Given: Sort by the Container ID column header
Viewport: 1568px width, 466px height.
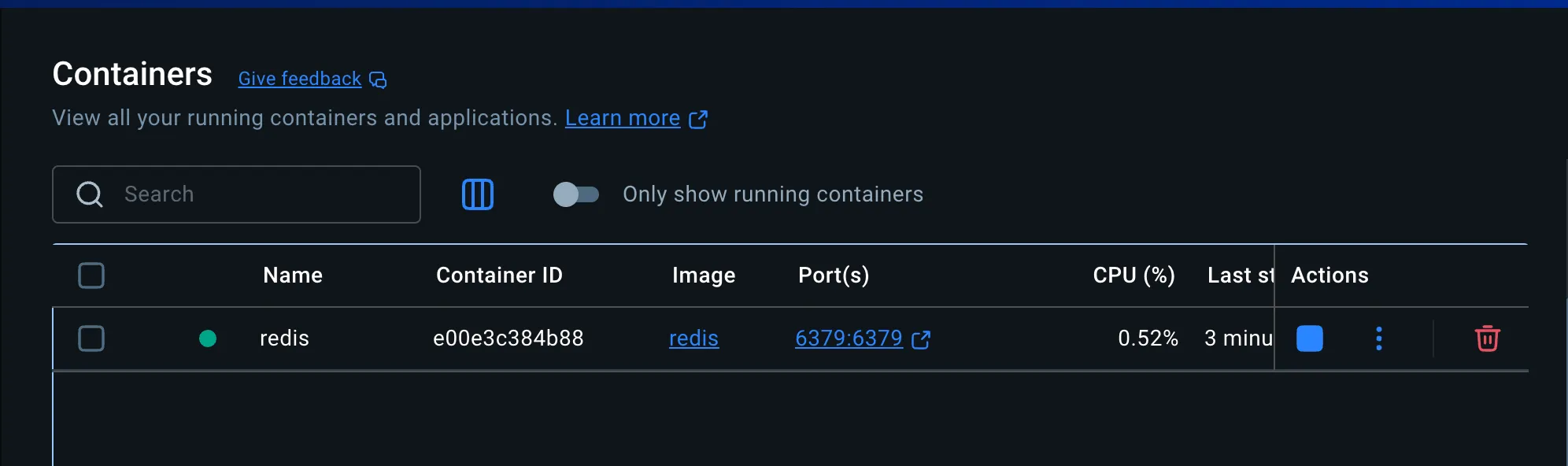Looking at the screenshot, I should point(499,276).
